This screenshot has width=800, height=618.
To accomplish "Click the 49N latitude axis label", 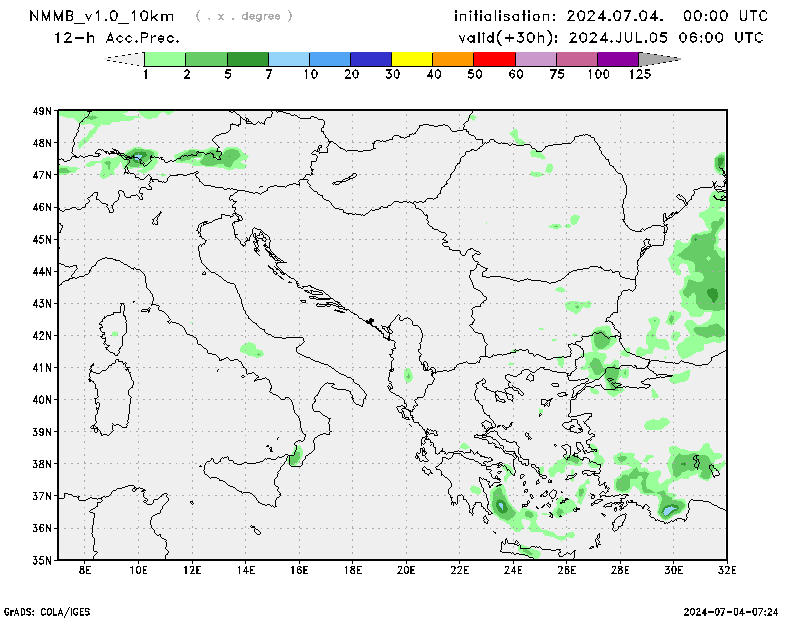I will point(42,111).
